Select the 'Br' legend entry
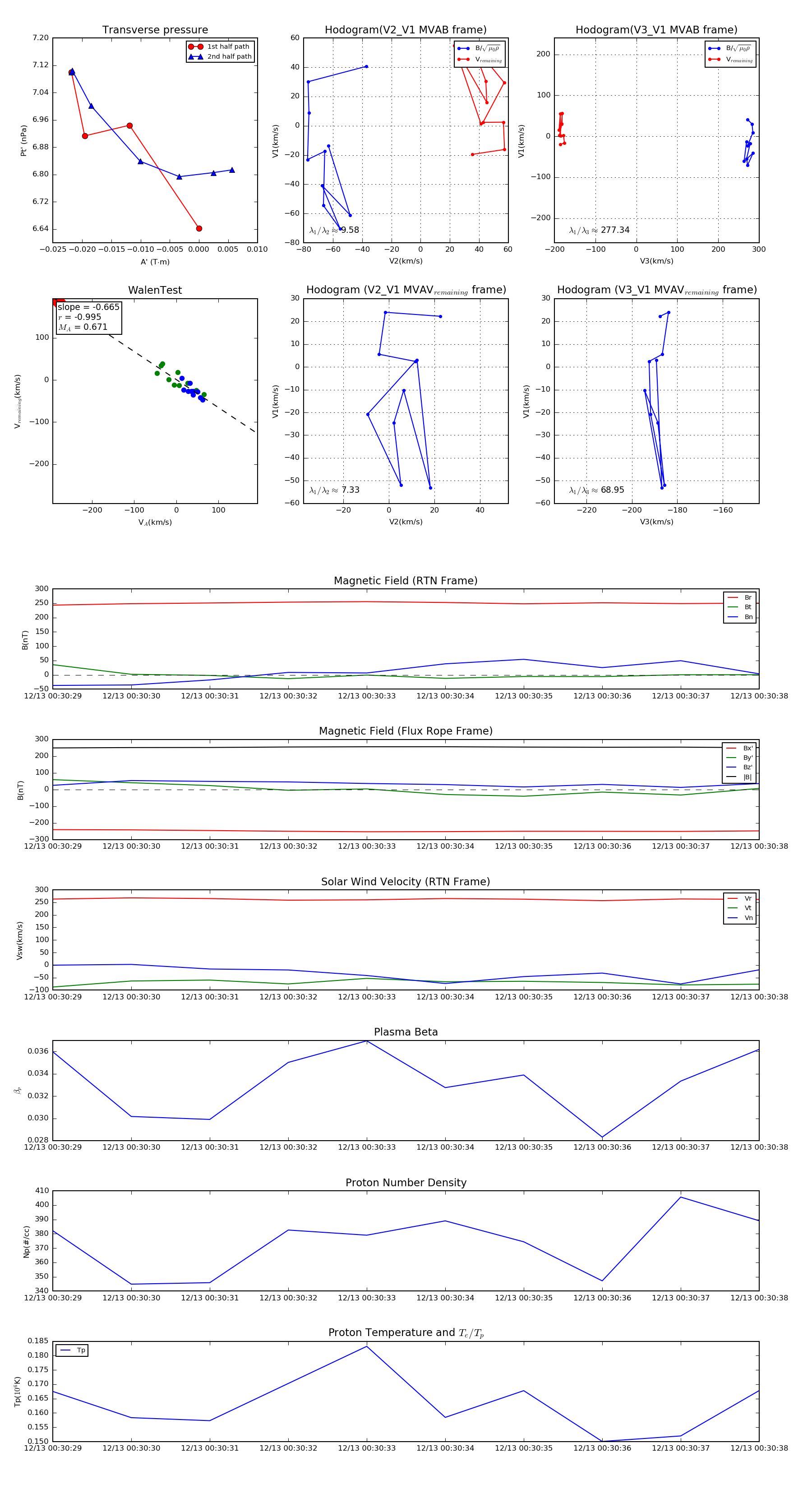This screenshot has width=812, height=1489. point(740,598)
